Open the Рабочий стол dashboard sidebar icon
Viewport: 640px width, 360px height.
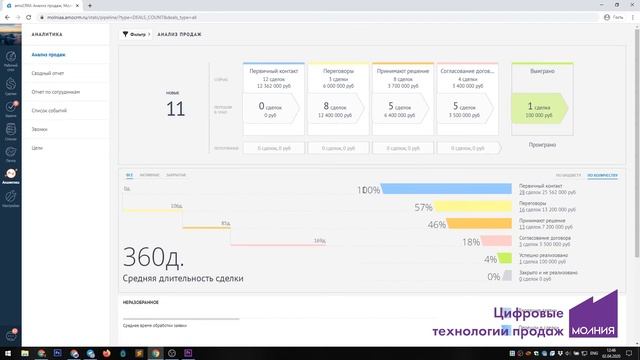coord(11,57)
